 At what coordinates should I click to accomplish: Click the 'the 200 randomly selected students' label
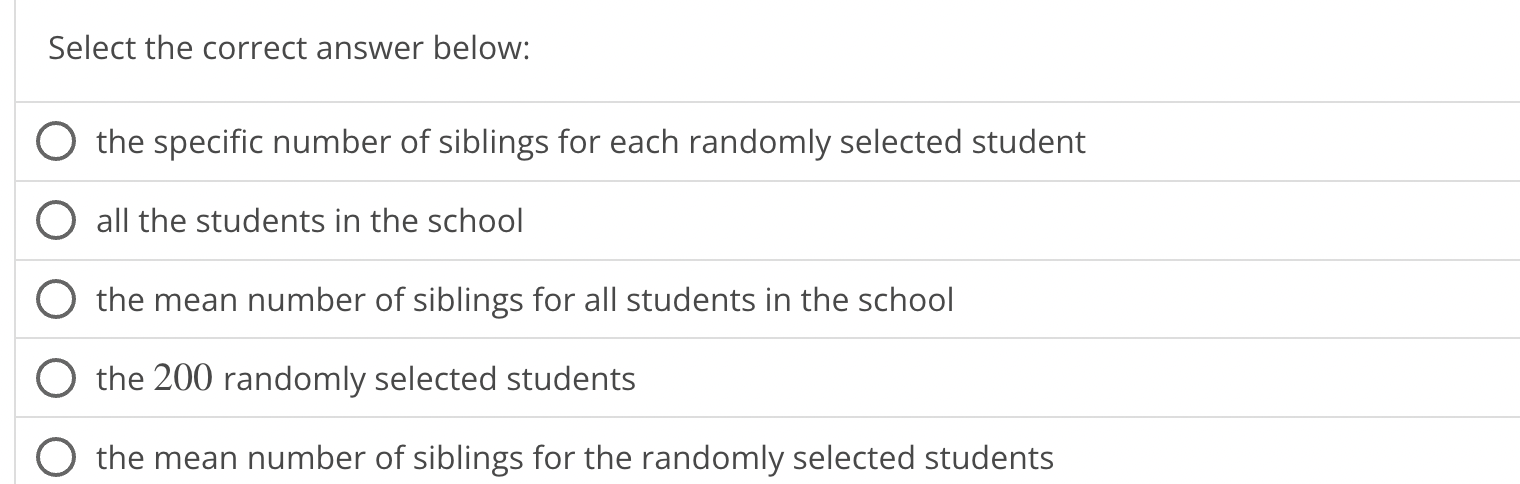pos(366,379)
